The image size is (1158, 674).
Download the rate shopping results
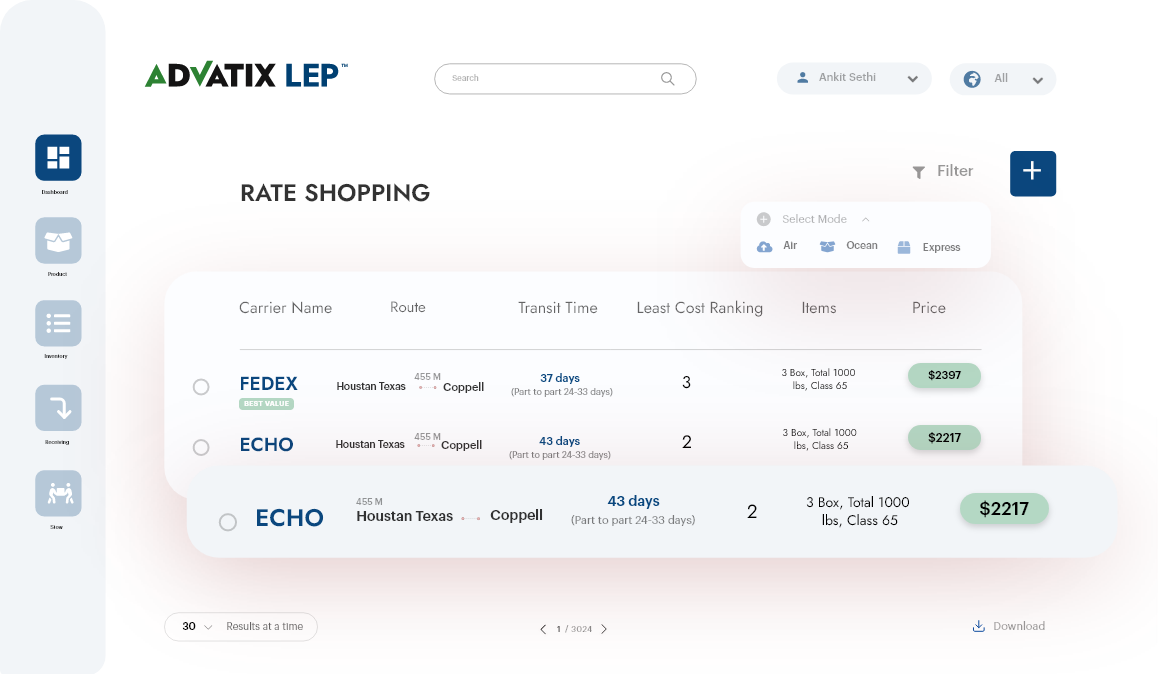[1008, 626]
